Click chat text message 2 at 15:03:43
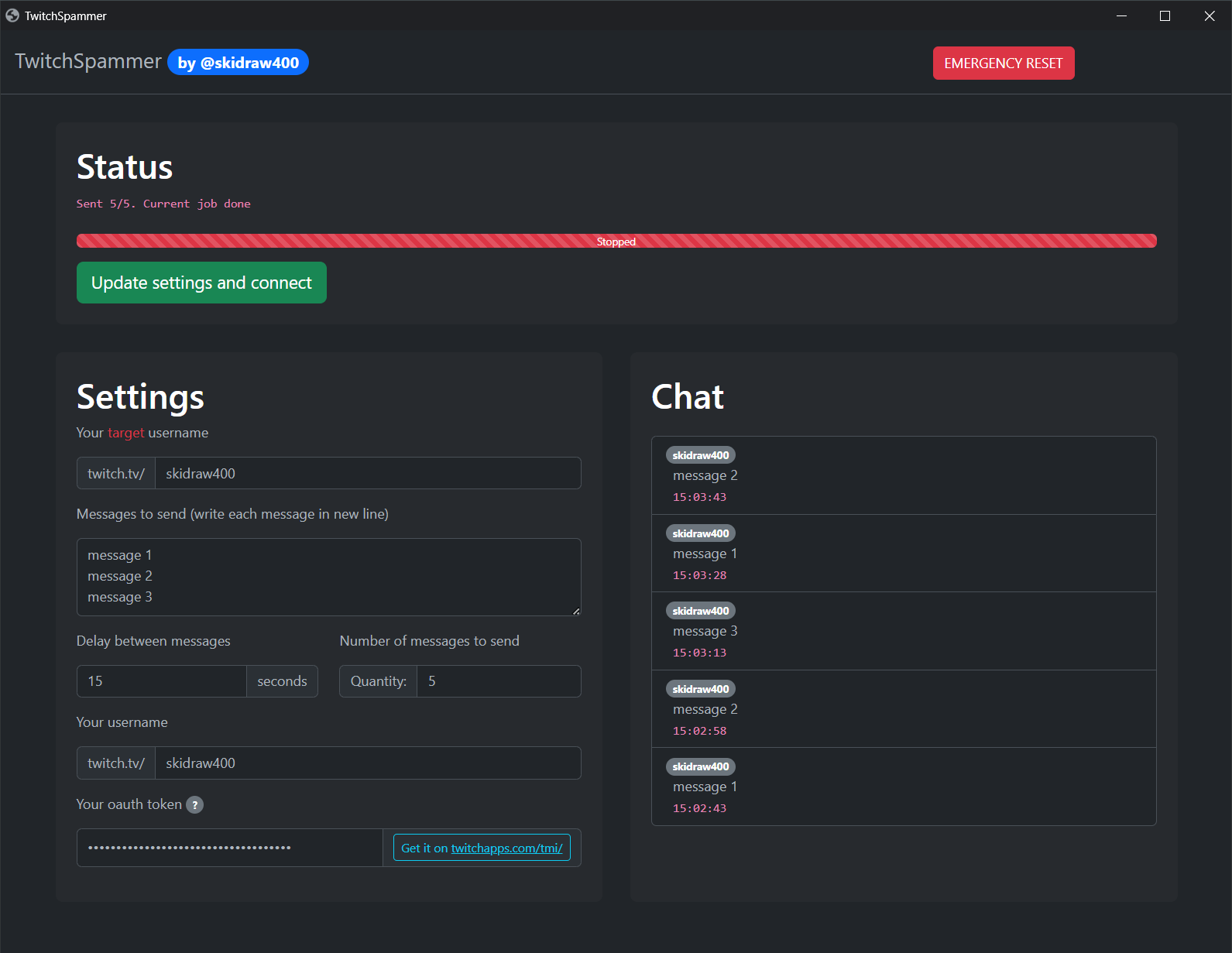 pos(705,475)
